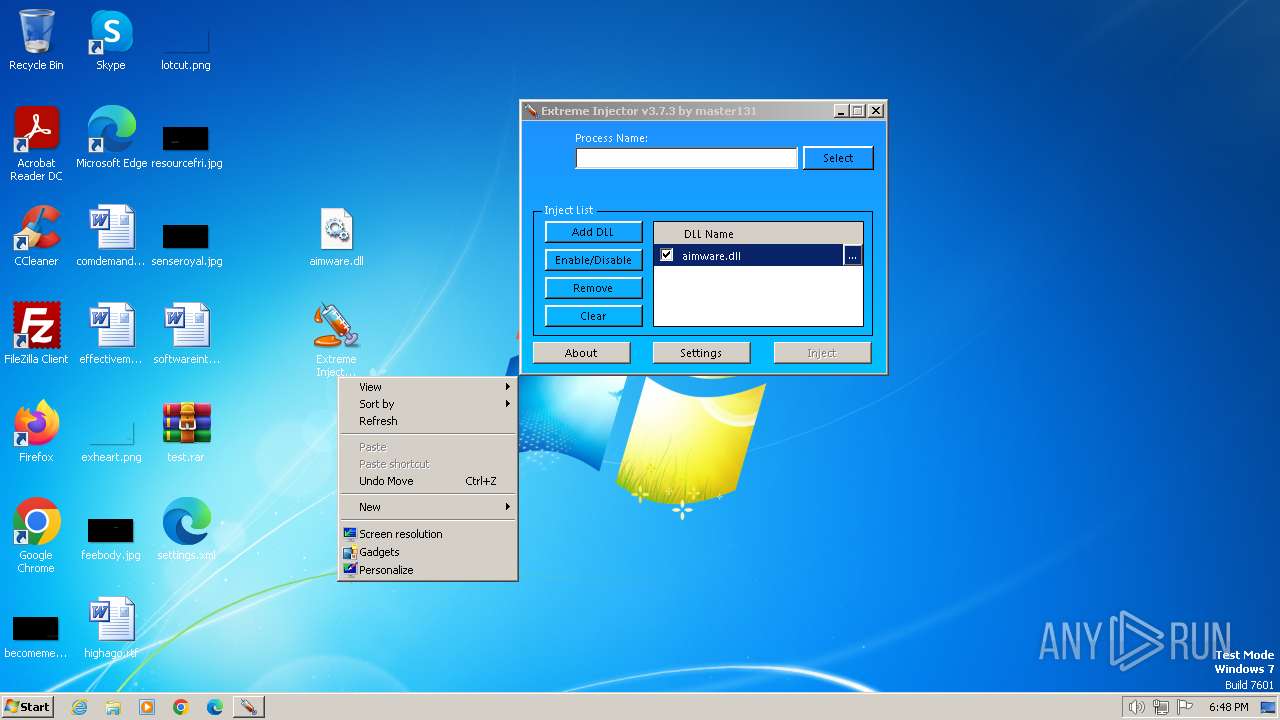1280x720 pixels.
Task: Click the Remove button
Action: coord(593,288)
